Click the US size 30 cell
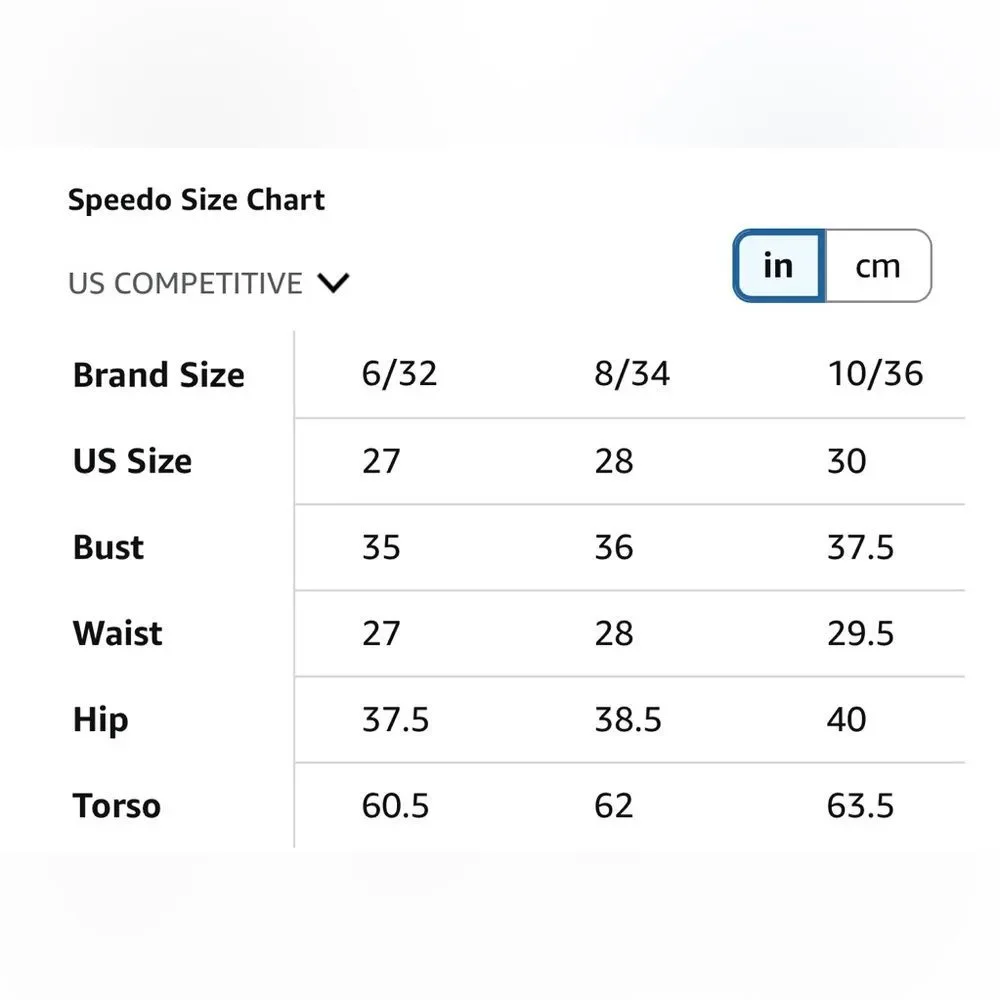This screenshot has height=1000, width=1000. coord(846,461)
